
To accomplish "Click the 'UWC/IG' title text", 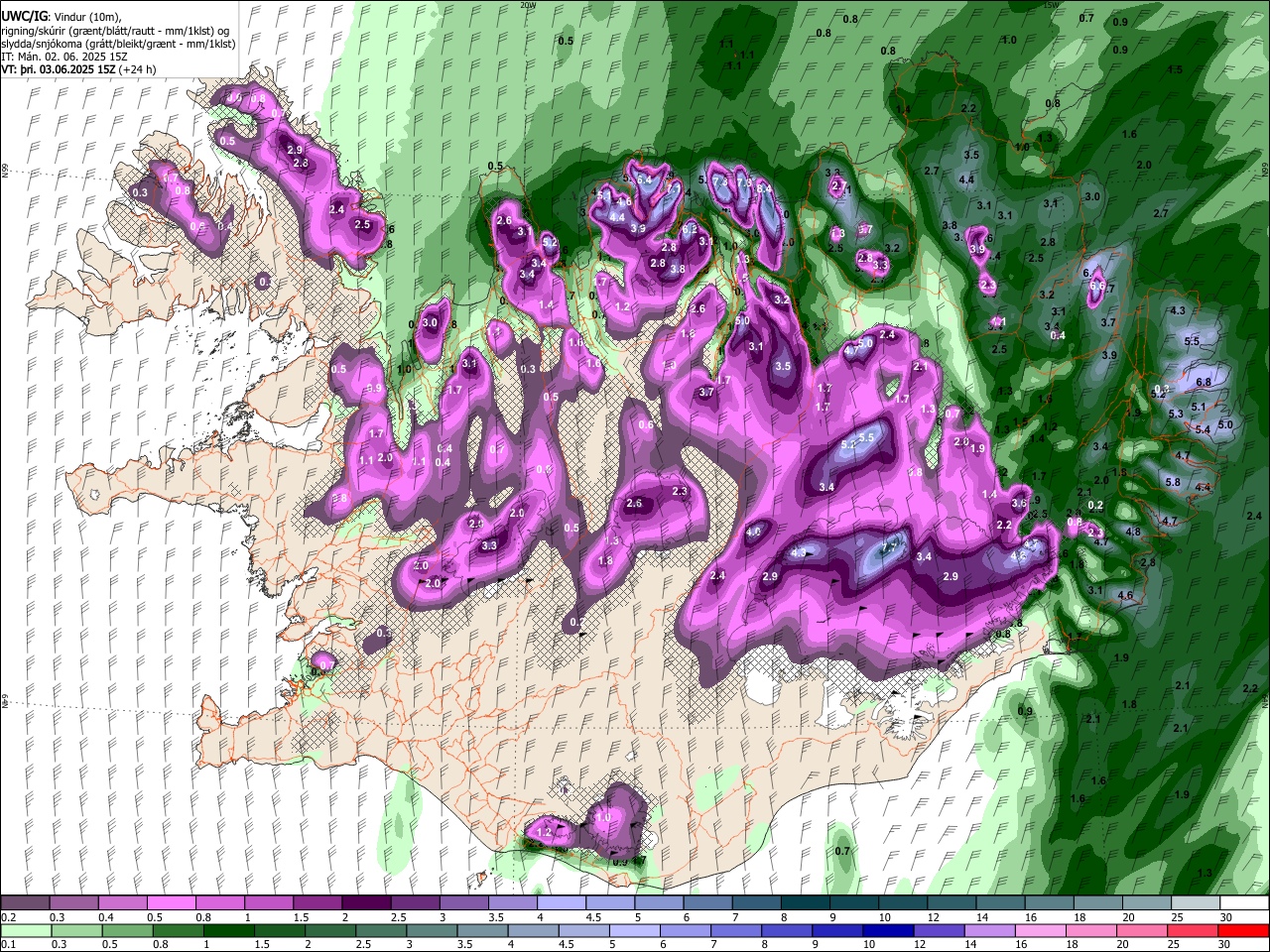I will click(x=23, y=16).
